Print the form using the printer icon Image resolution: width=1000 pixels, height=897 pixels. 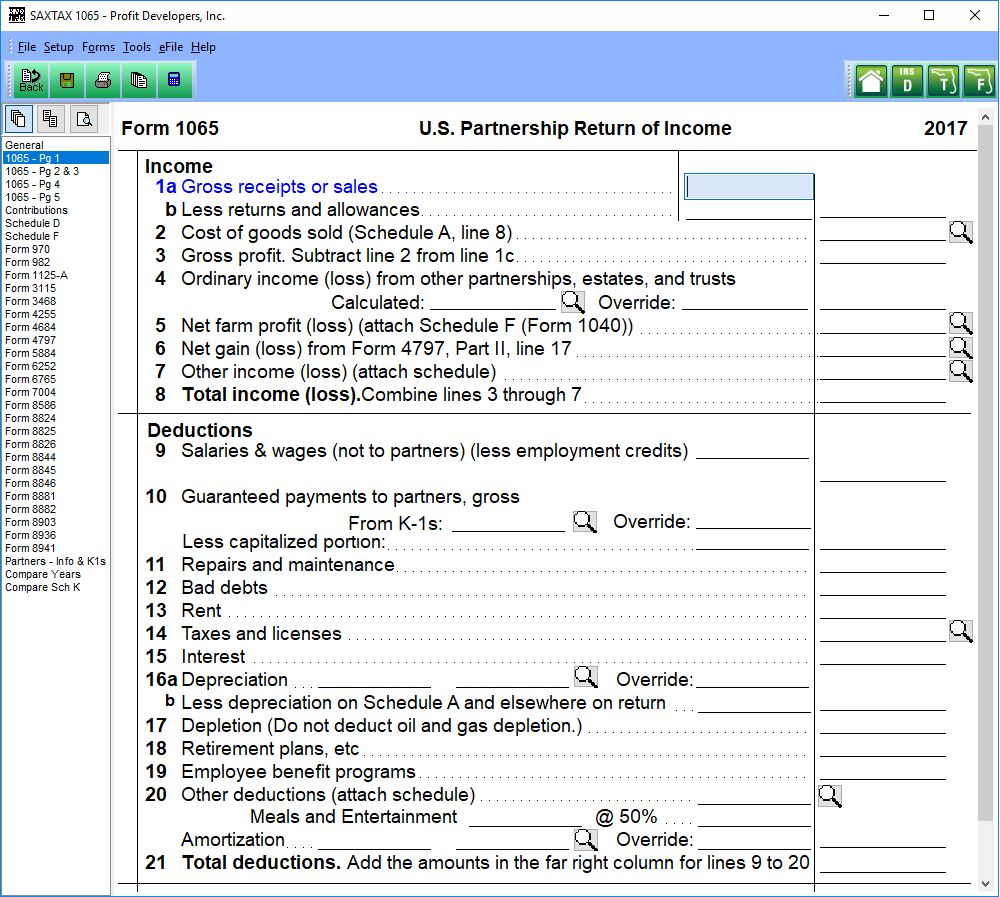(103, 80)
